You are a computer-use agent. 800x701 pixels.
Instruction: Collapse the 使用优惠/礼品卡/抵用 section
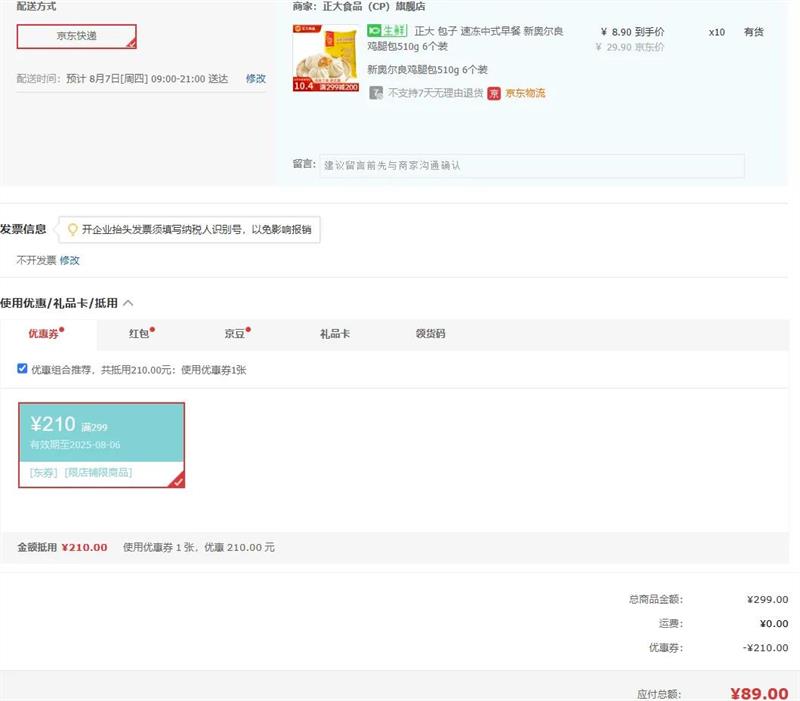point(128,303)
